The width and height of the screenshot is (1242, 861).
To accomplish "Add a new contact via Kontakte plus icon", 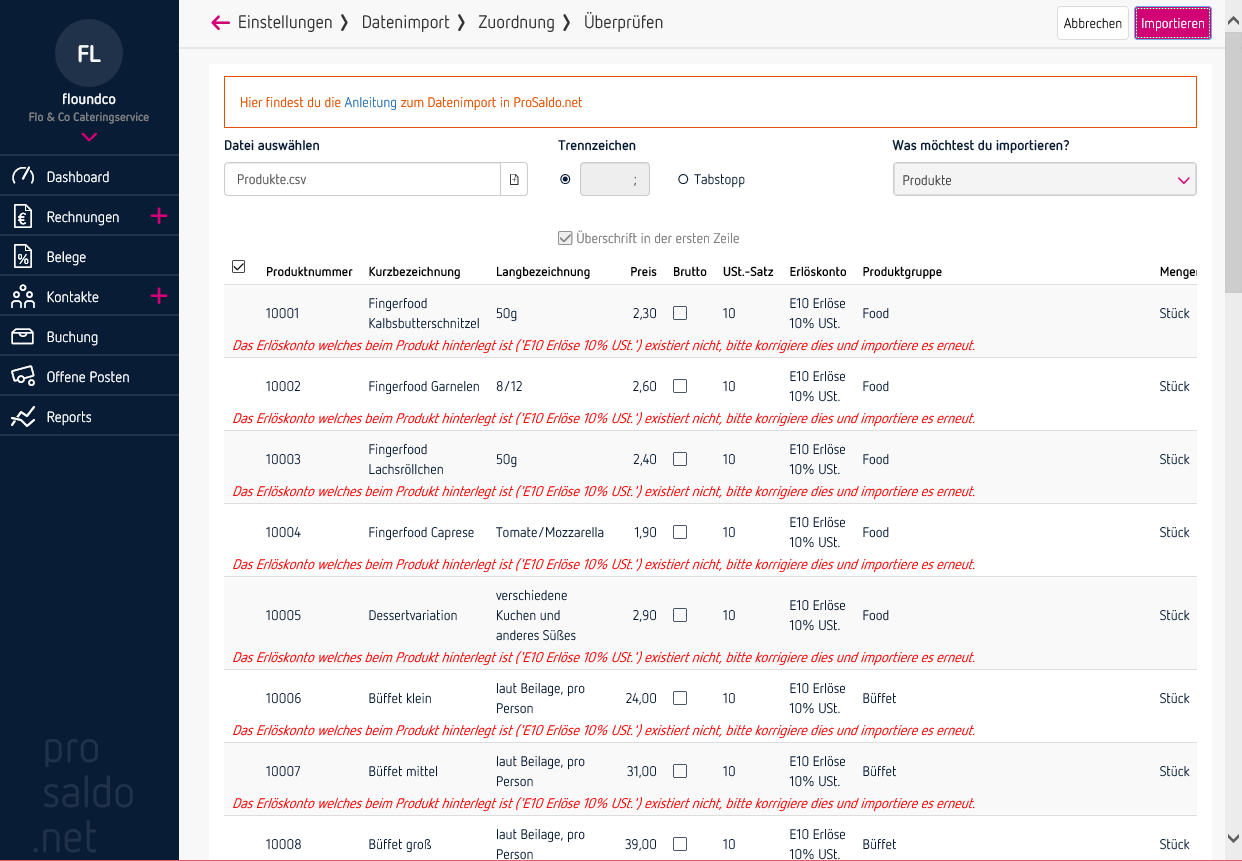I will click(x=158, y=297).
